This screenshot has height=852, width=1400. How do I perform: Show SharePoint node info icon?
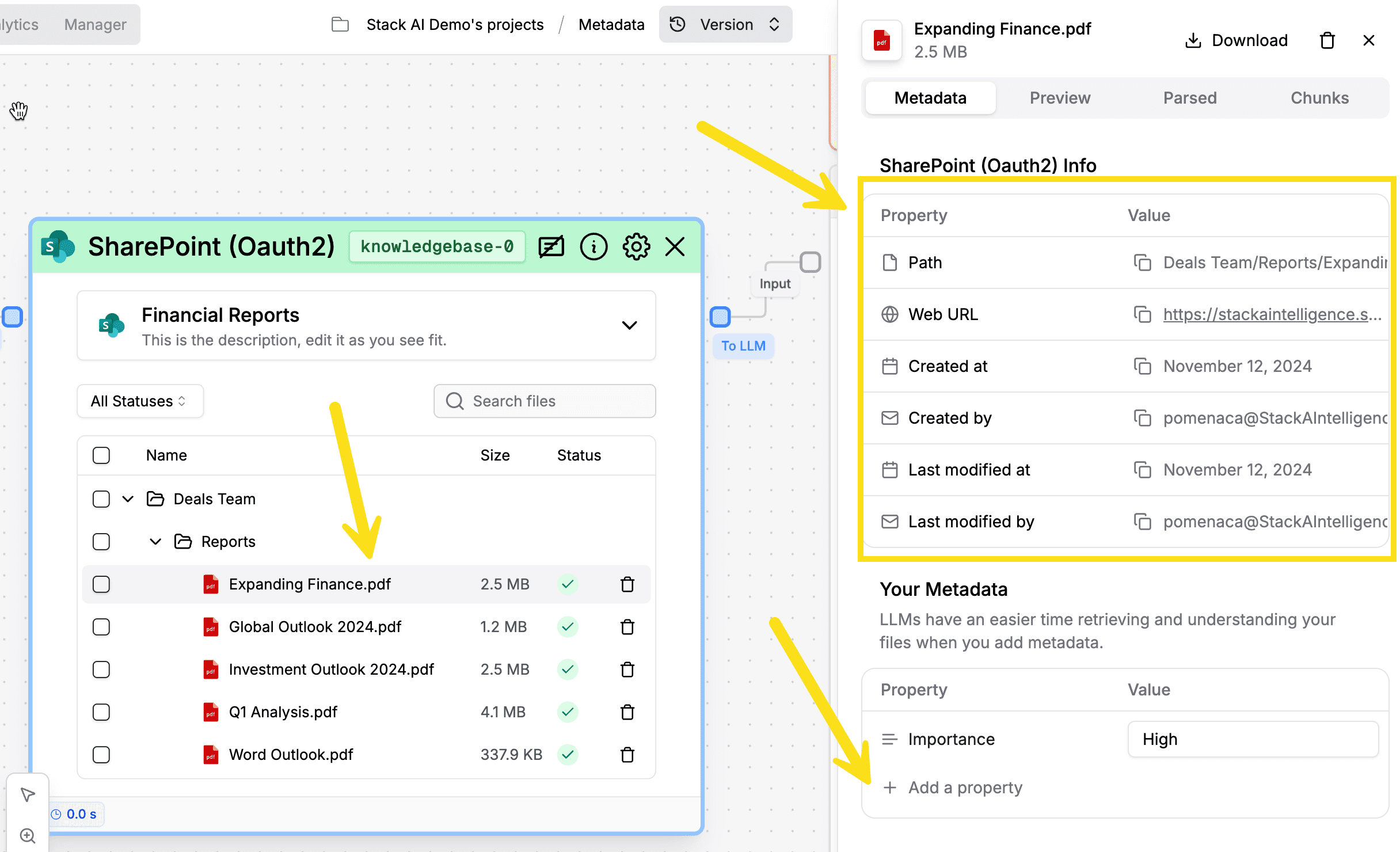[x=594, y=247]
